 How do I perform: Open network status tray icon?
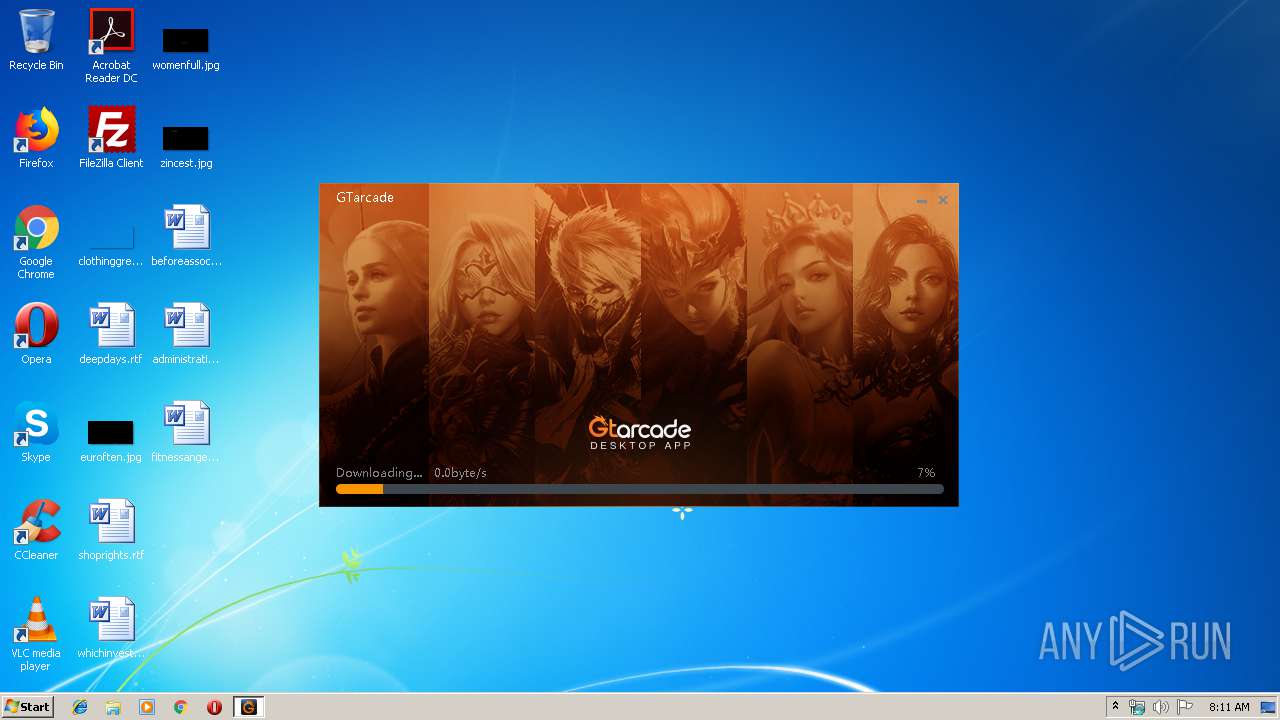point(1137,707)
